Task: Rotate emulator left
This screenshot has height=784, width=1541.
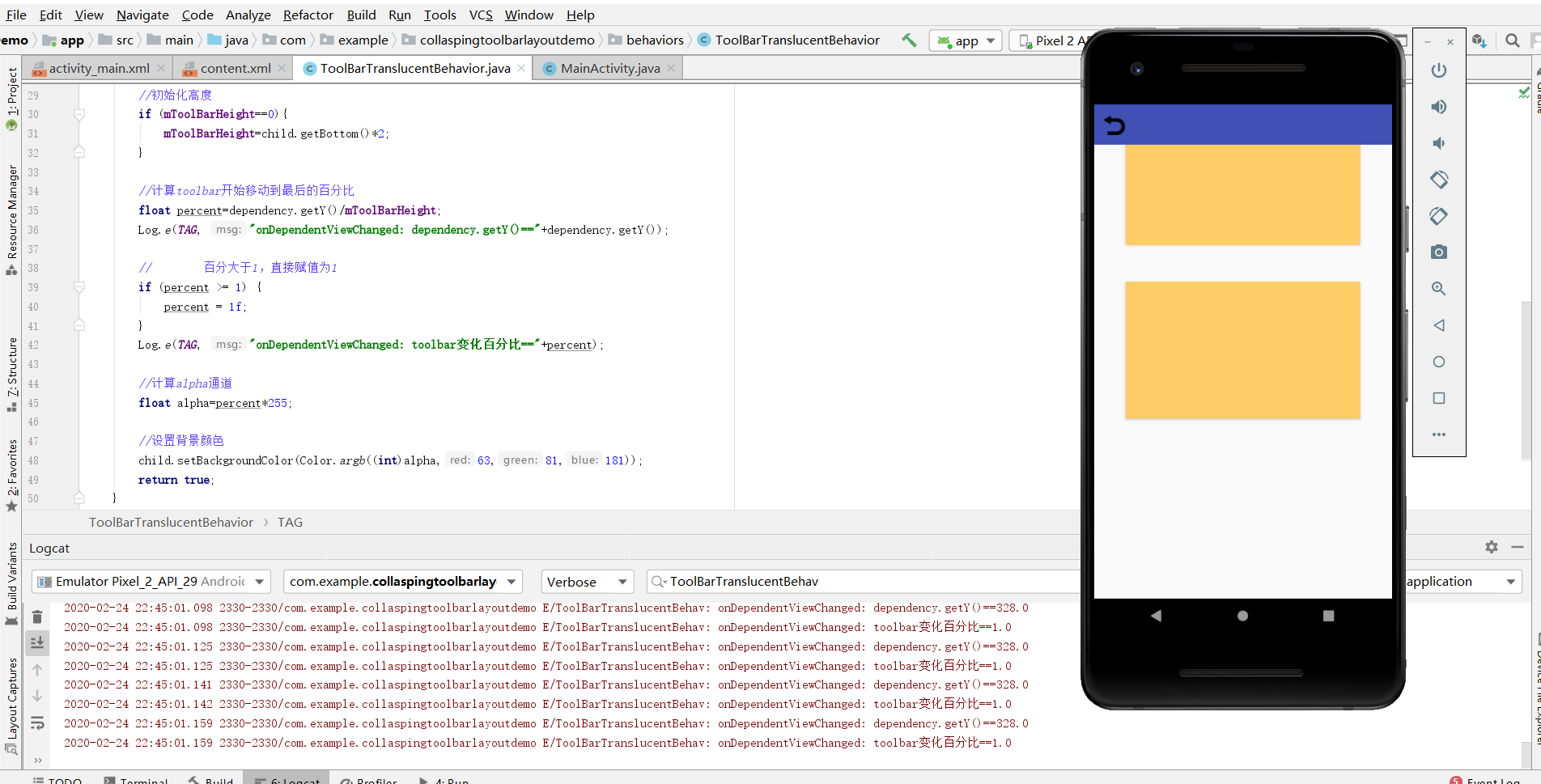Action: point(1438,180)
